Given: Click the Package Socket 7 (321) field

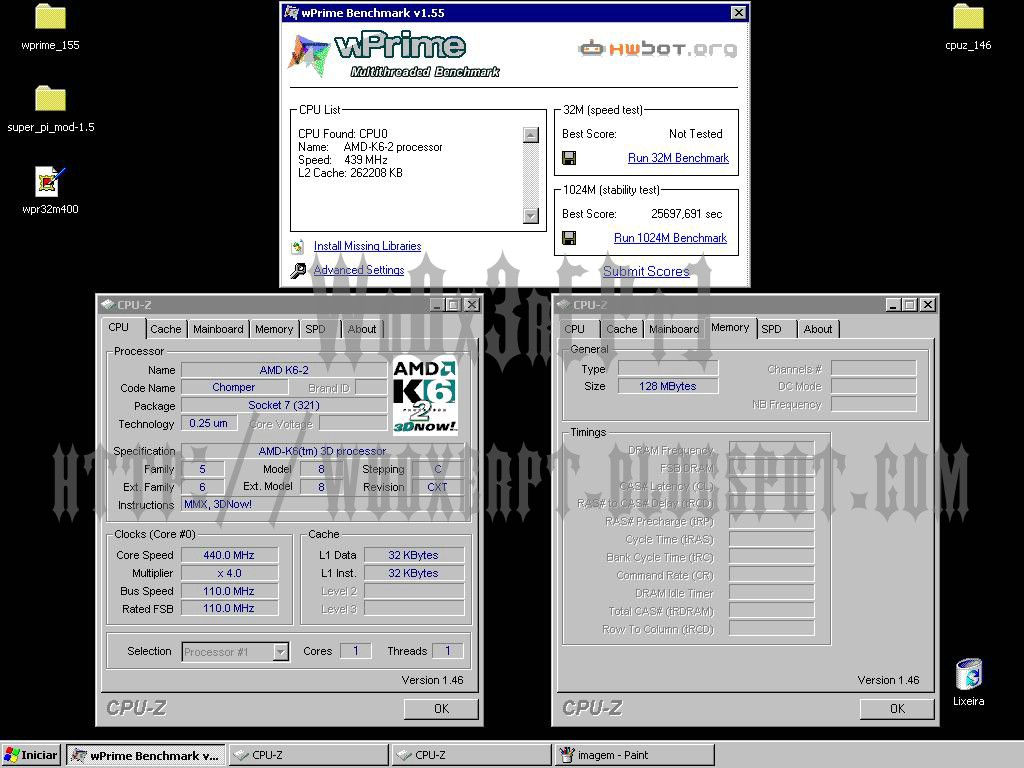Looking at the screenshot, I should coord(284,406).
